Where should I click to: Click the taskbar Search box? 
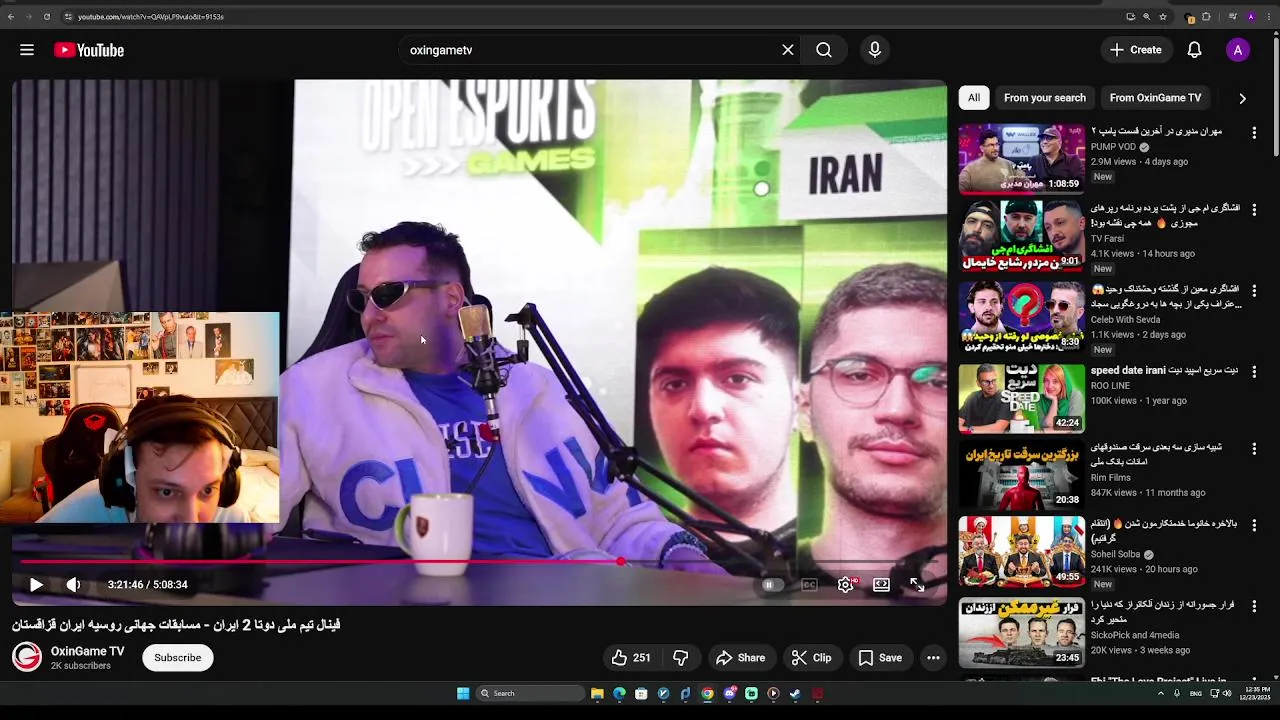pos(530,693)
